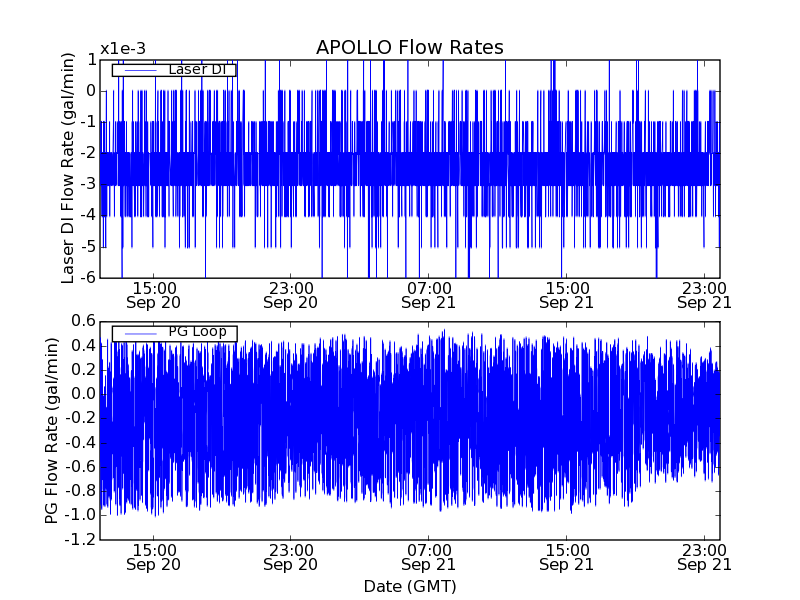
Task: Click the -6 tick on the Laser DI axis
Action: (x=88, y=278)
